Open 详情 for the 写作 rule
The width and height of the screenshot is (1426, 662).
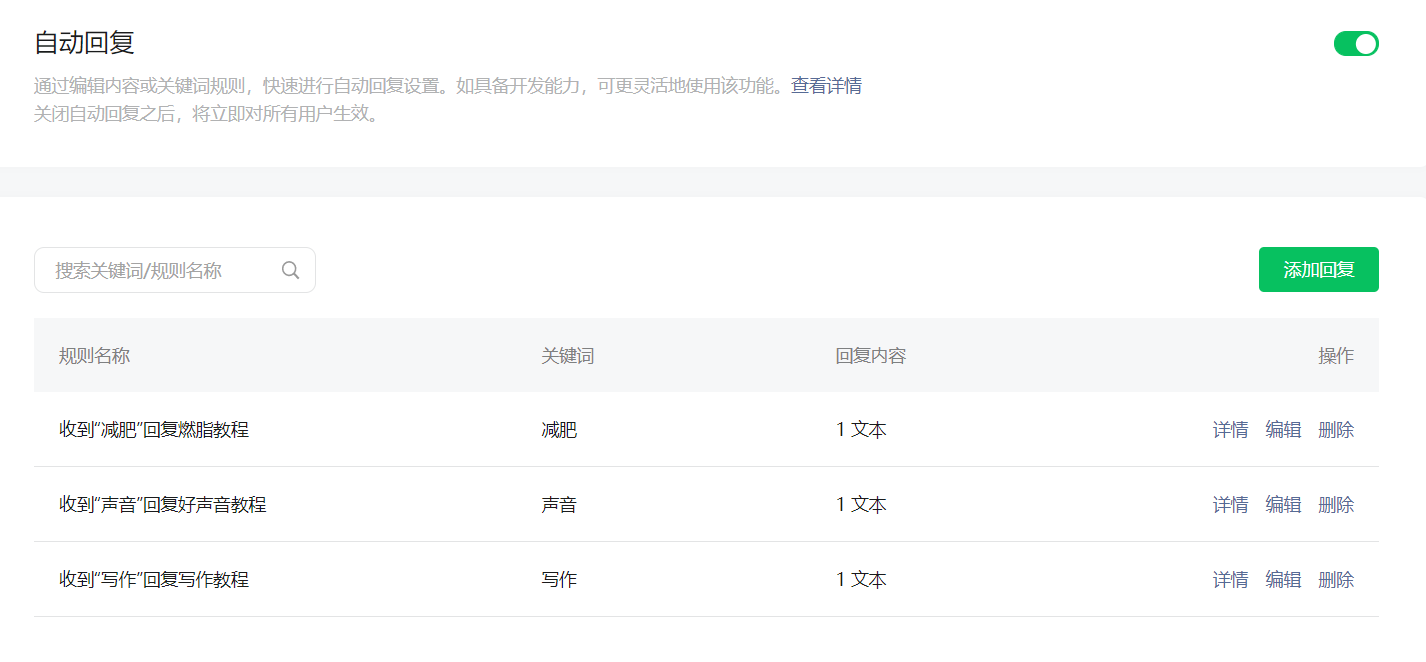1230,580
